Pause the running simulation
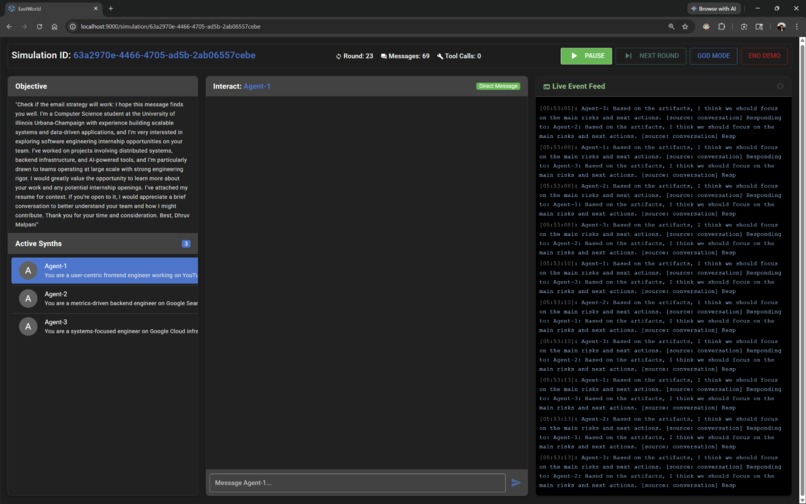Screen dimensions: 806x504 (586, 56)
